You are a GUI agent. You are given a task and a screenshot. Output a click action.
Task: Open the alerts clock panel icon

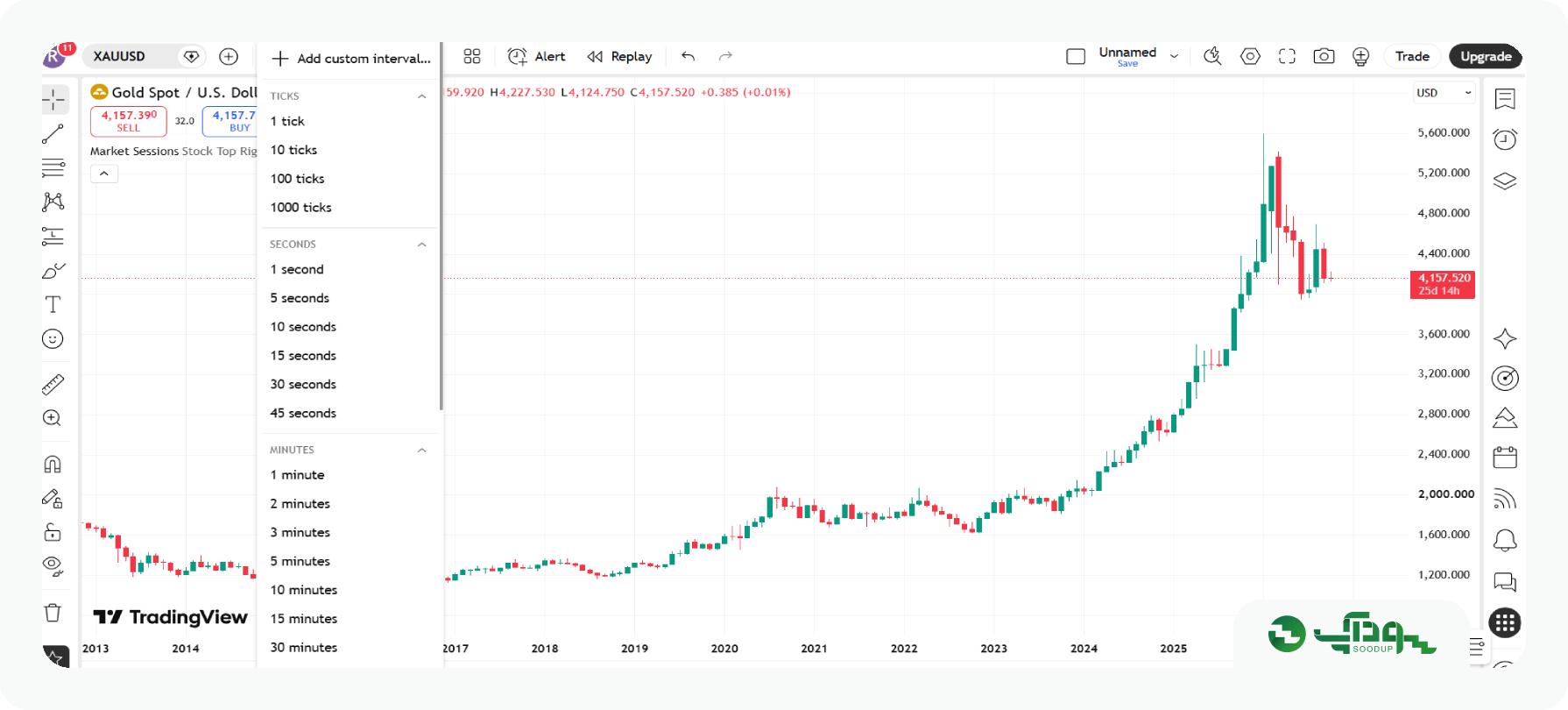click(x=1505, y=139)
